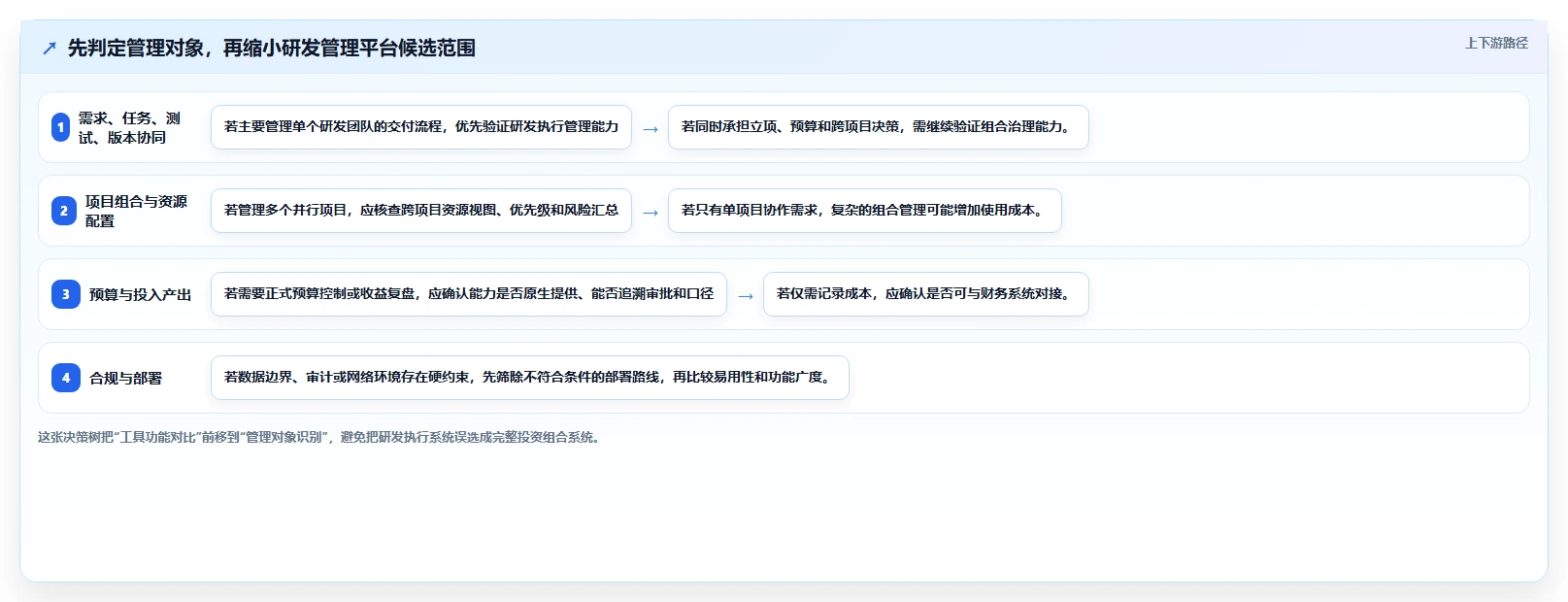Click the arrow icon beside the card title
This screenshot has width=1568, height=602.
click(50, 48)
